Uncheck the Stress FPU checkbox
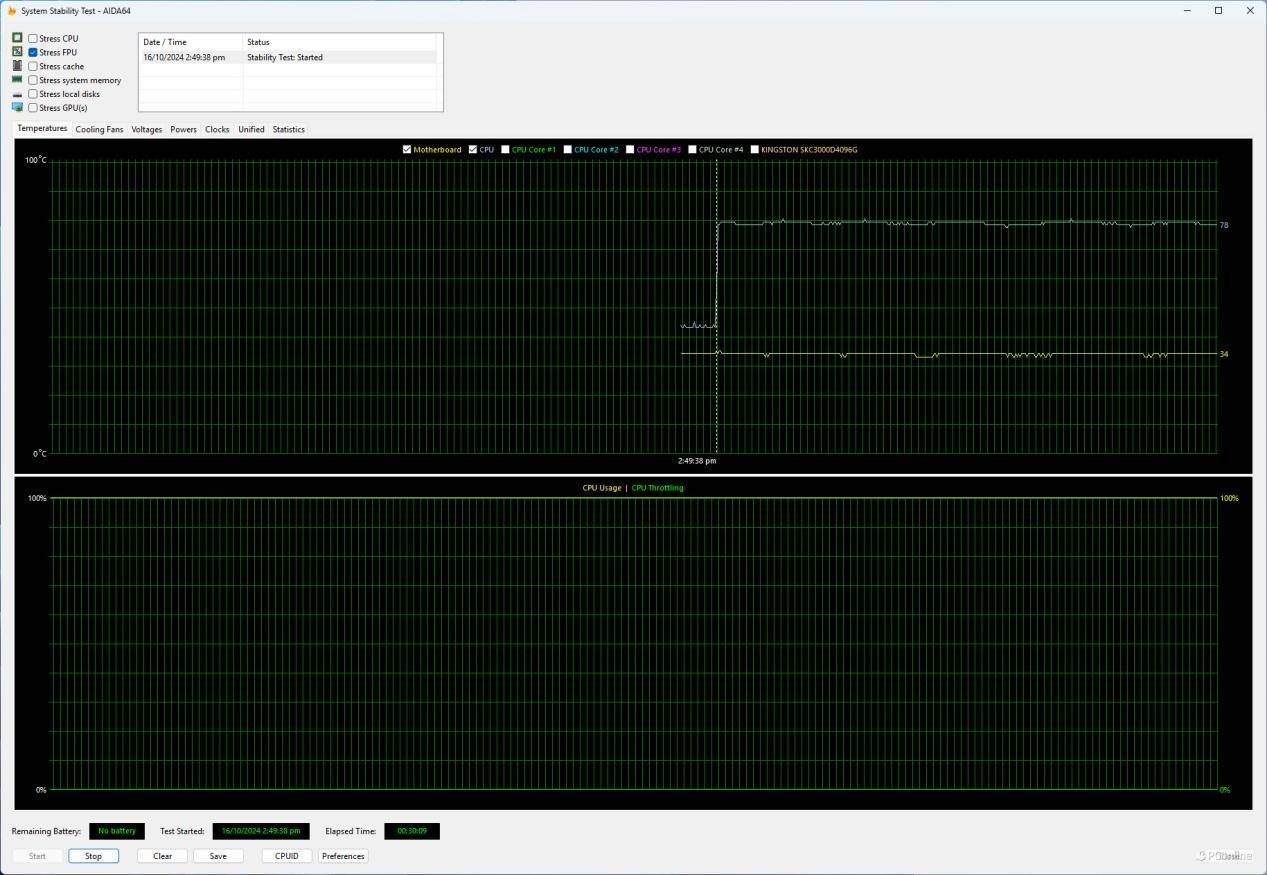1267x875 pixels. (x=33, y=52)
